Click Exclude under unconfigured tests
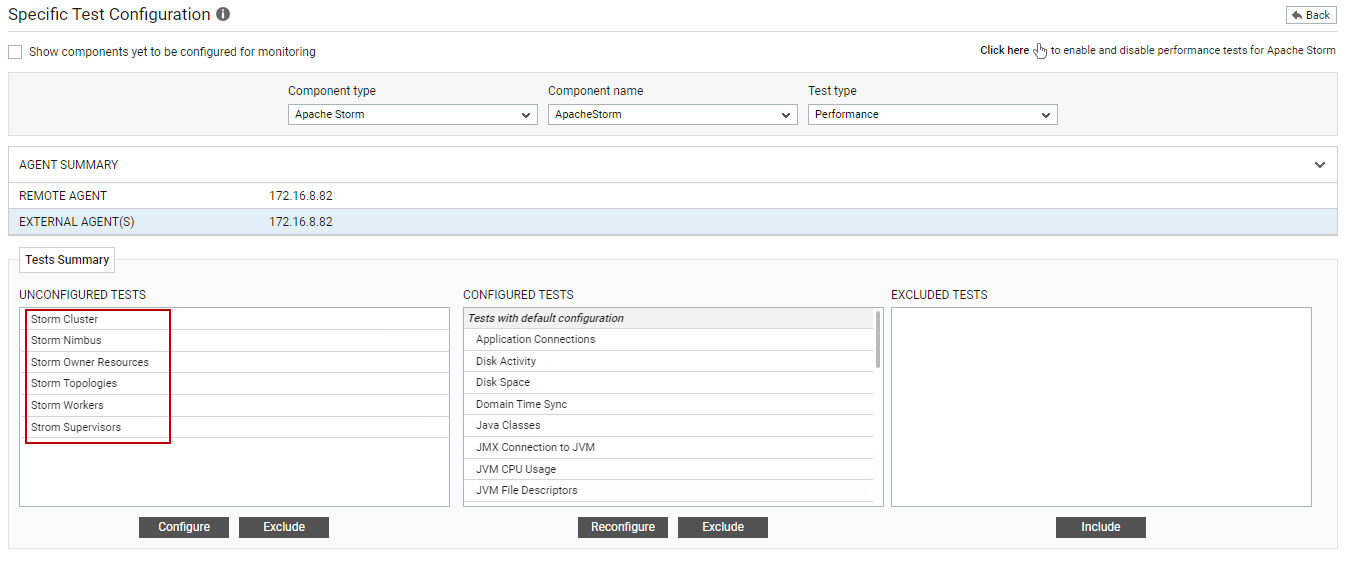The width and height of the screenshot is (1346, 582). coord(284,527)
